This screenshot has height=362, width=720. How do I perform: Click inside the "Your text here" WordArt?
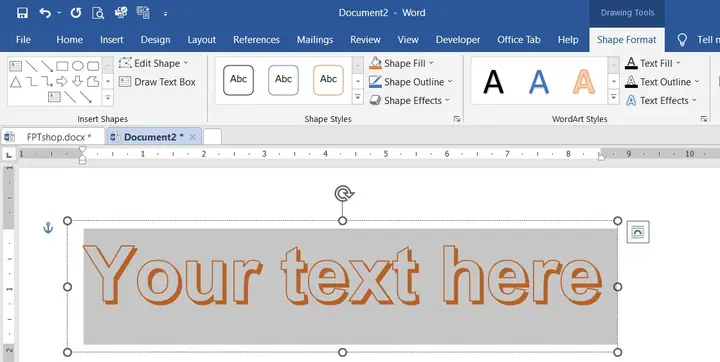(x=342, y=276)
